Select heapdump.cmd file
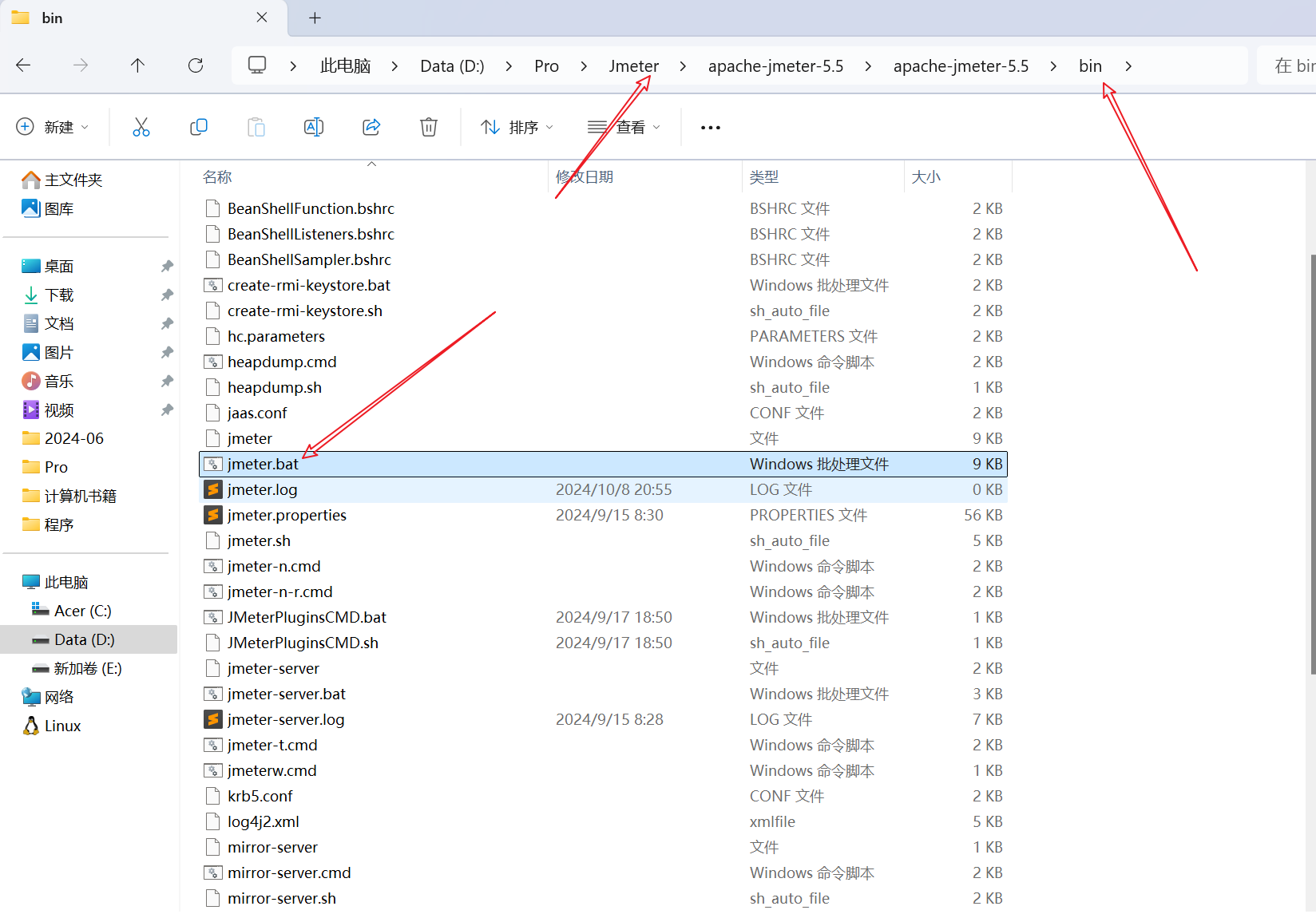1316x914 pixels. coord(603,362)
